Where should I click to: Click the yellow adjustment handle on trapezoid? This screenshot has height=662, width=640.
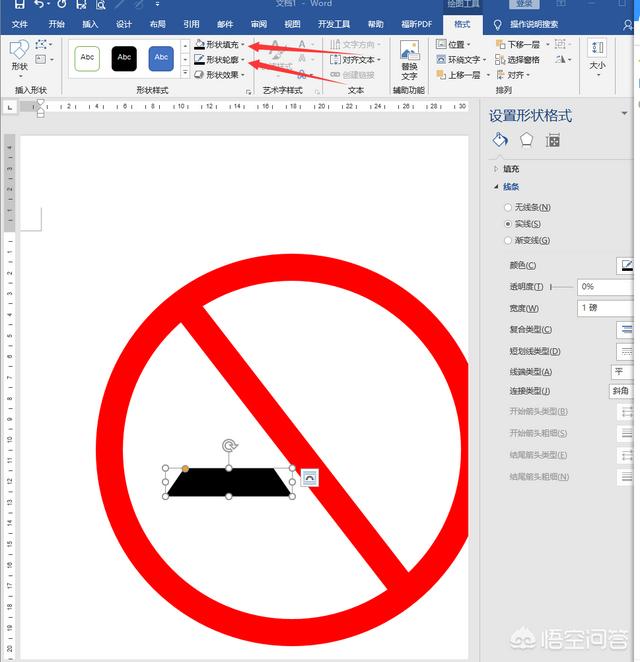point(185,469)
